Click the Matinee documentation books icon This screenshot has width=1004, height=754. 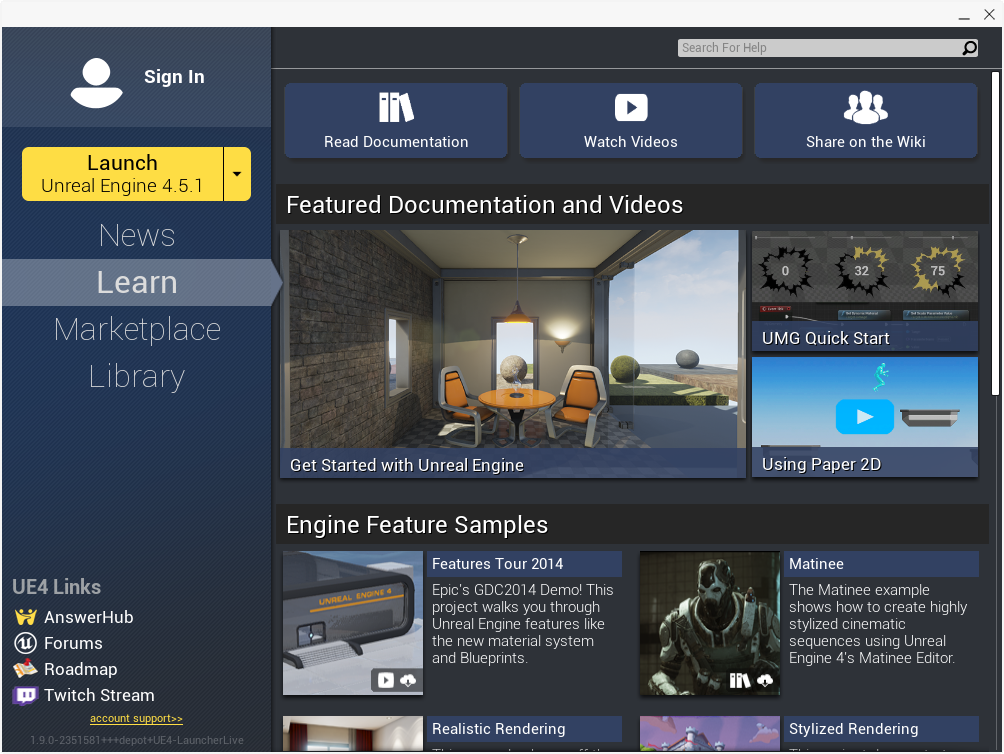740,680
